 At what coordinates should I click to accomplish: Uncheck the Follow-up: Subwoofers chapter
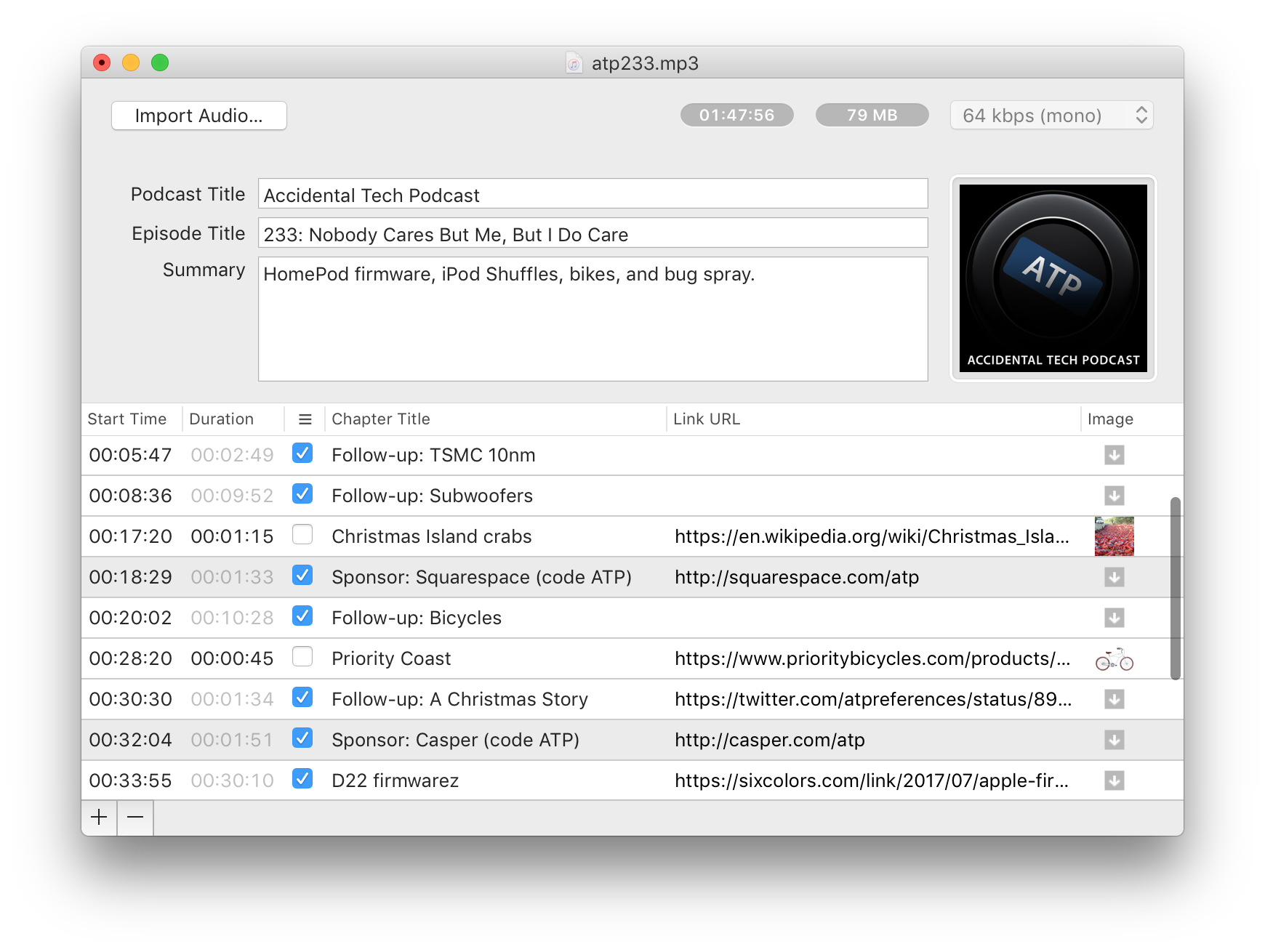(302, 495)
